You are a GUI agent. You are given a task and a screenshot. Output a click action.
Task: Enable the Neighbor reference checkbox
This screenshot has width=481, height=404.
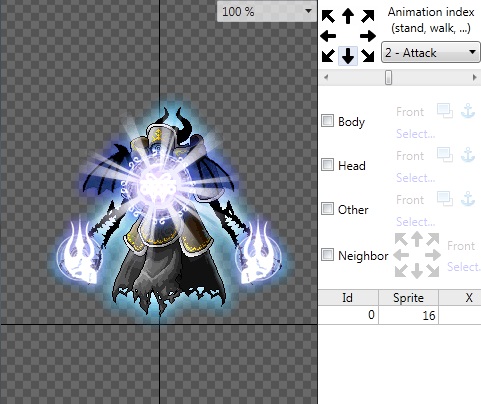pyautogui.click(x=327, y=255)
